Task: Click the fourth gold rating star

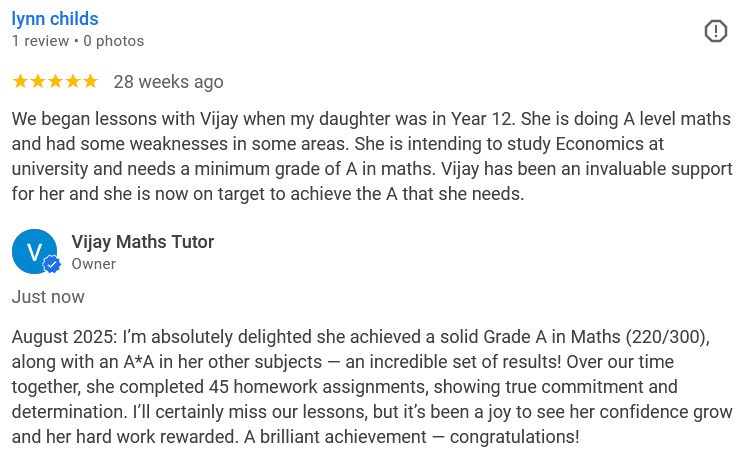Action: pos(73,81)
